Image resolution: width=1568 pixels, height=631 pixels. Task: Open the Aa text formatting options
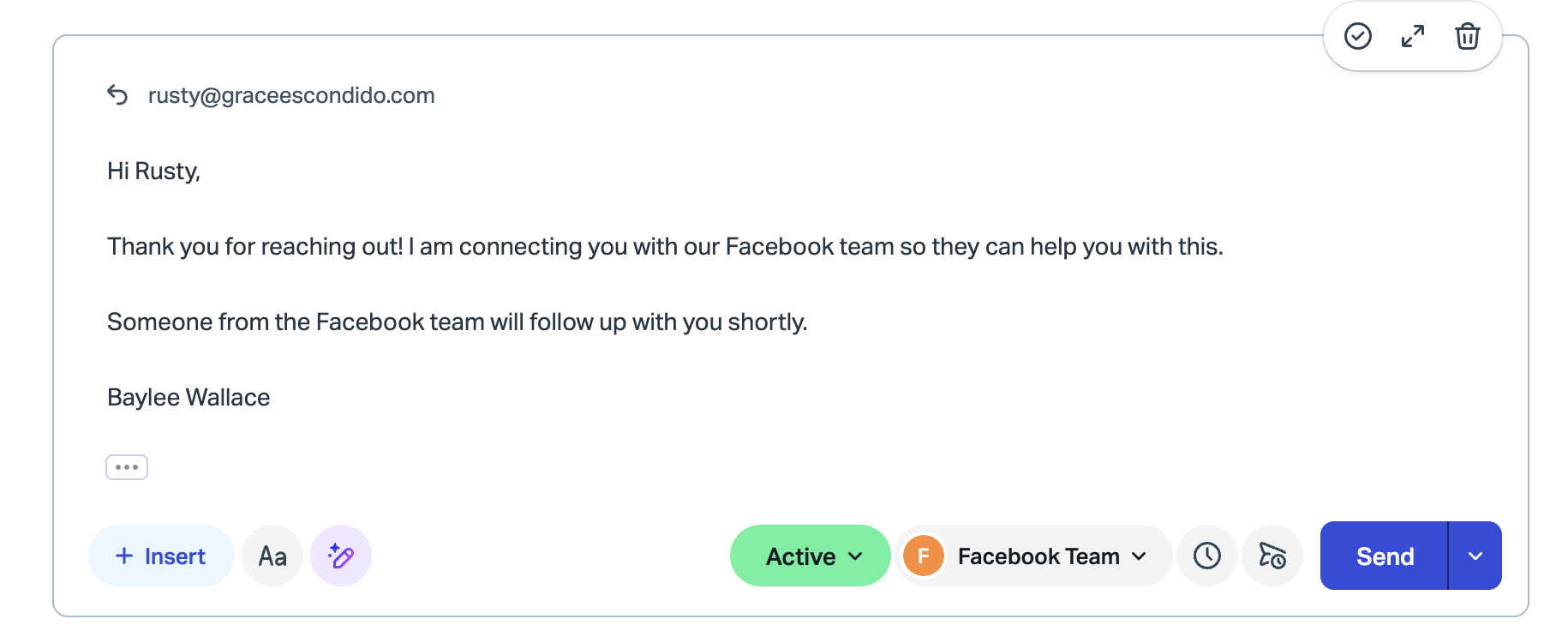pyautogui.click(x=272, y=556)
